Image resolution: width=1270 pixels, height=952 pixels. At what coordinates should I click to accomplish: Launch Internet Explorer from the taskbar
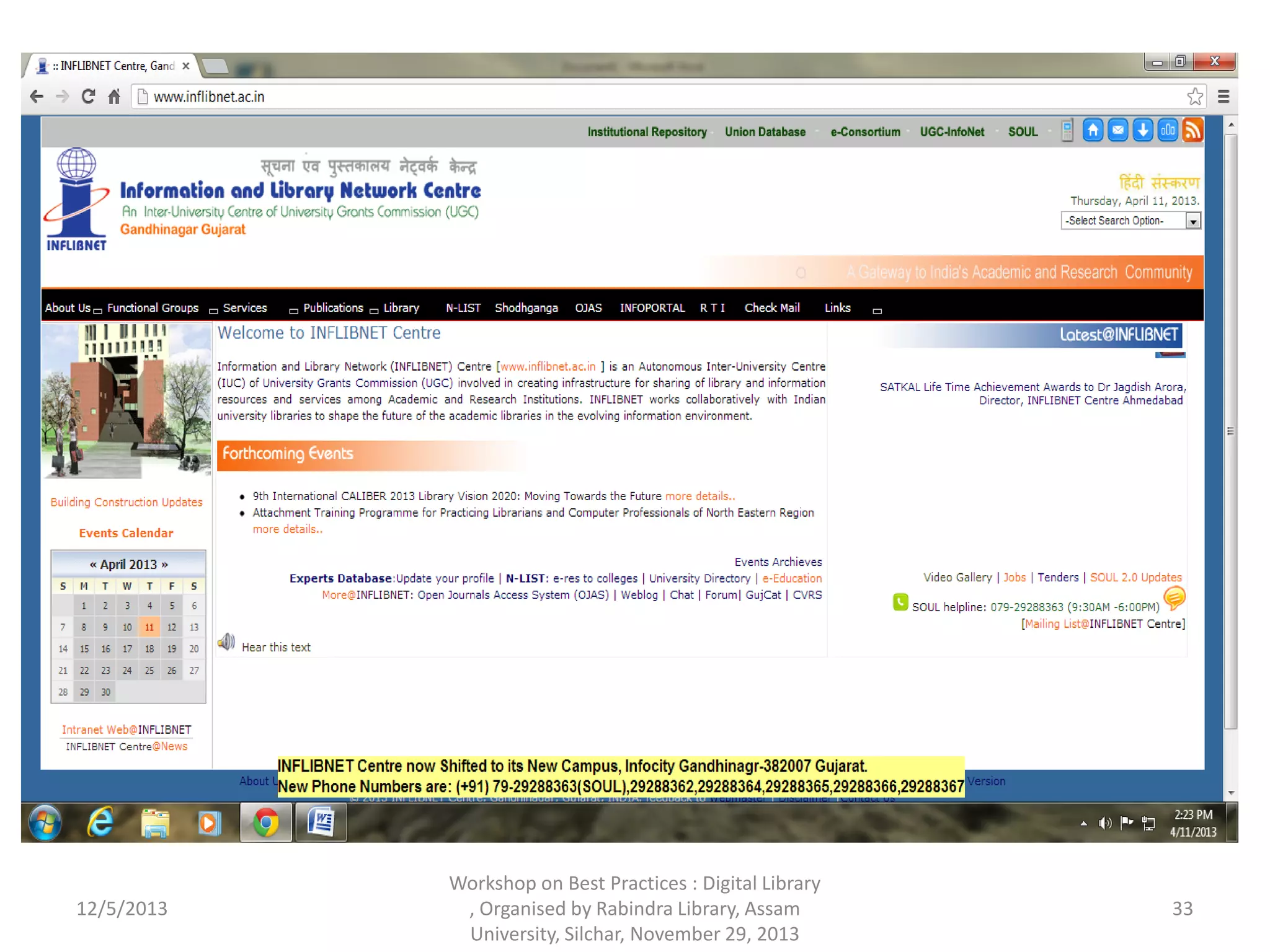point(100,823)
